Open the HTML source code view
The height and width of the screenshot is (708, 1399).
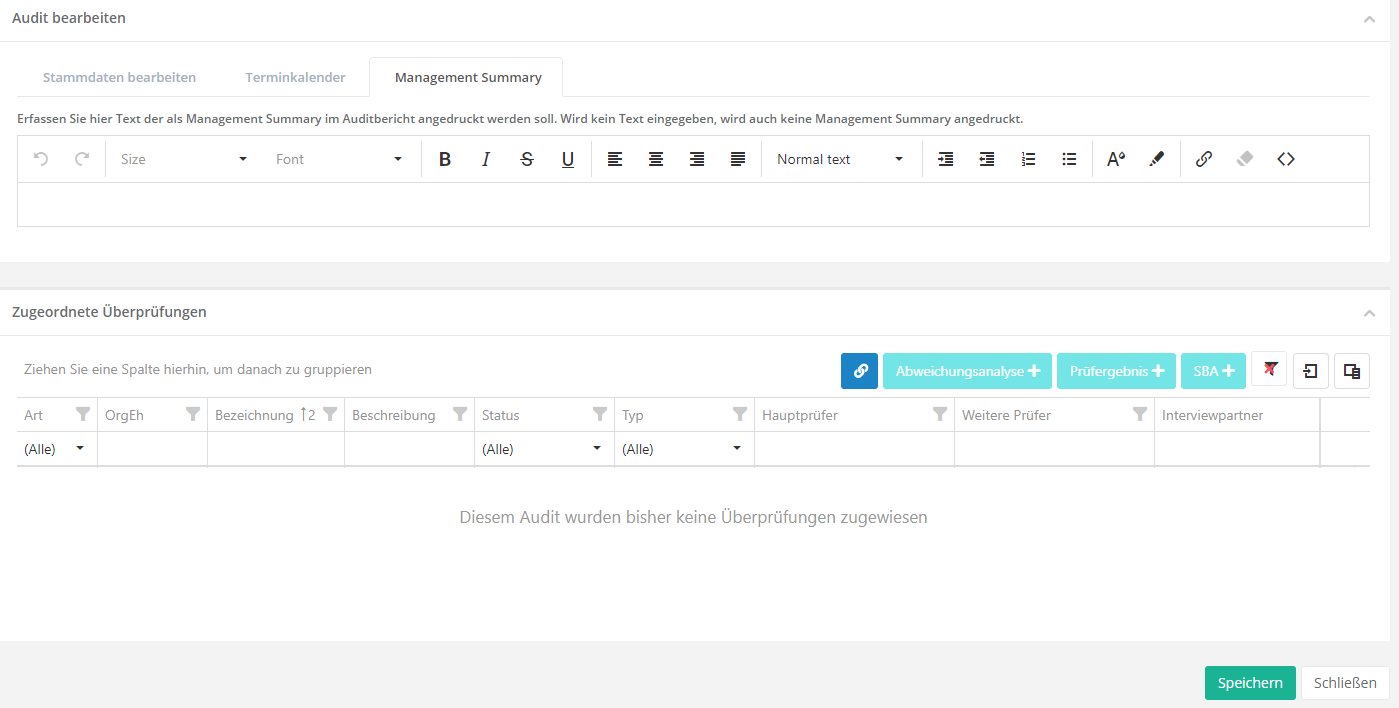point(1286,159)
